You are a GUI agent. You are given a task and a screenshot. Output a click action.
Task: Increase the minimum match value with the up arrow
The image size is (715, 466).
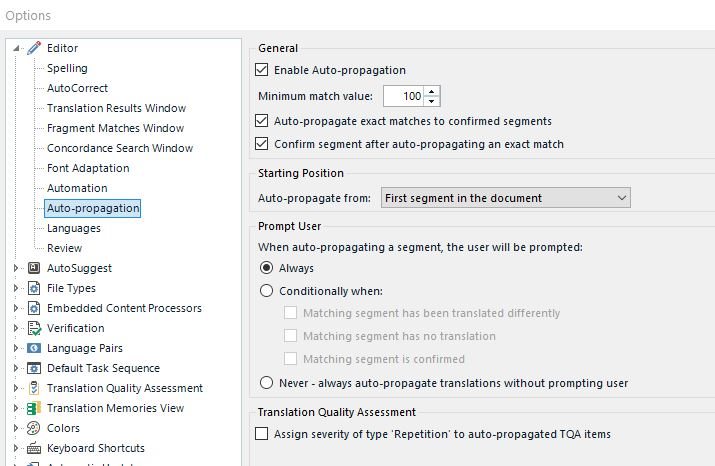(431, 92)
